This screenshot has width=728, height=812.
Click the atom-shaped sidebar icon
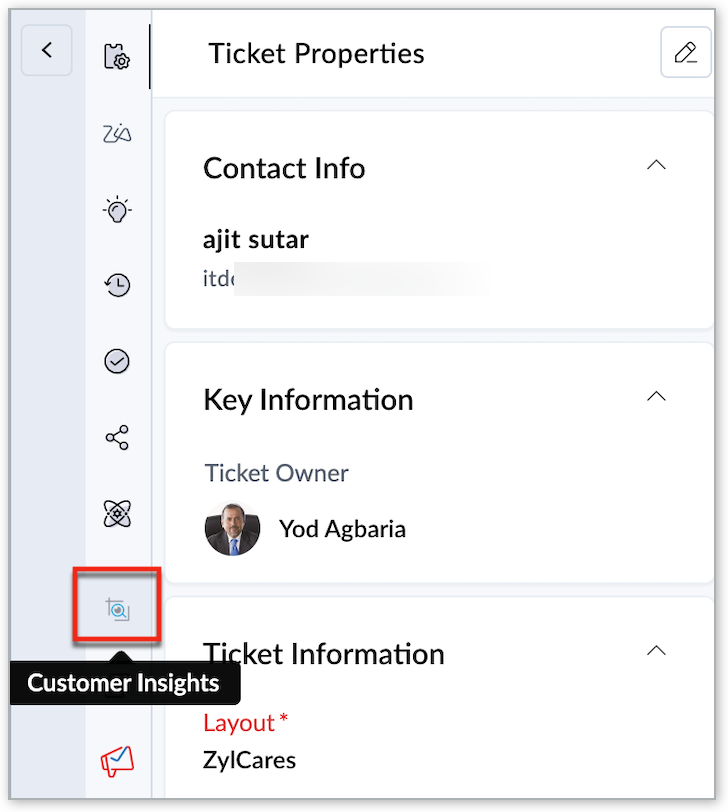click(x=118, y=513)
